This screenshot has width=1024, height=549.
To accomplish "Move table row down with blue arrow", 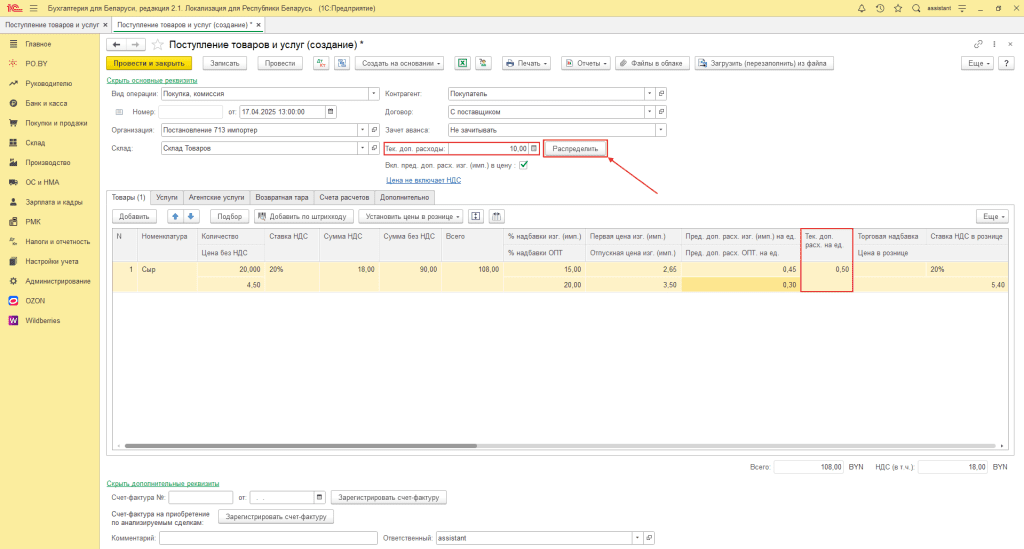I will coord(191,216).
